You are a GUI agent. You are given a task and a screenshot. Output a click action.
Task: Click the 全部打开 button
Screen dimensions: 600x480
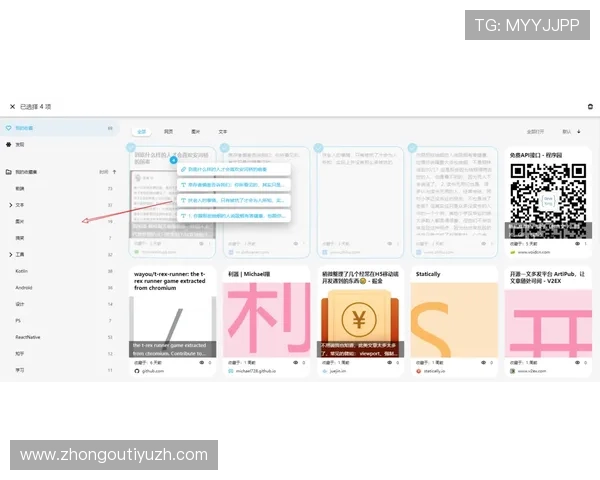coord(535,131)
